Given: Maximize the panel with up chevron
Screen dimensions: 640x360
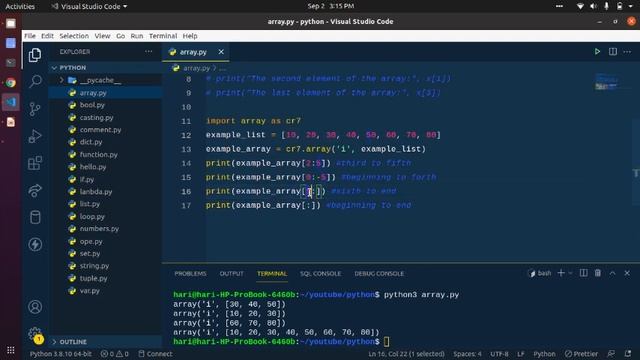Looking at the screenshot, I should click(x=613, y=273).
